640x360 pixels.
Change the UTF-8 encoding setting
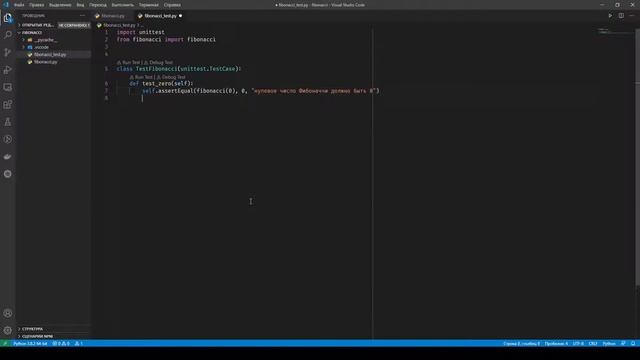[x=578, y=343]
